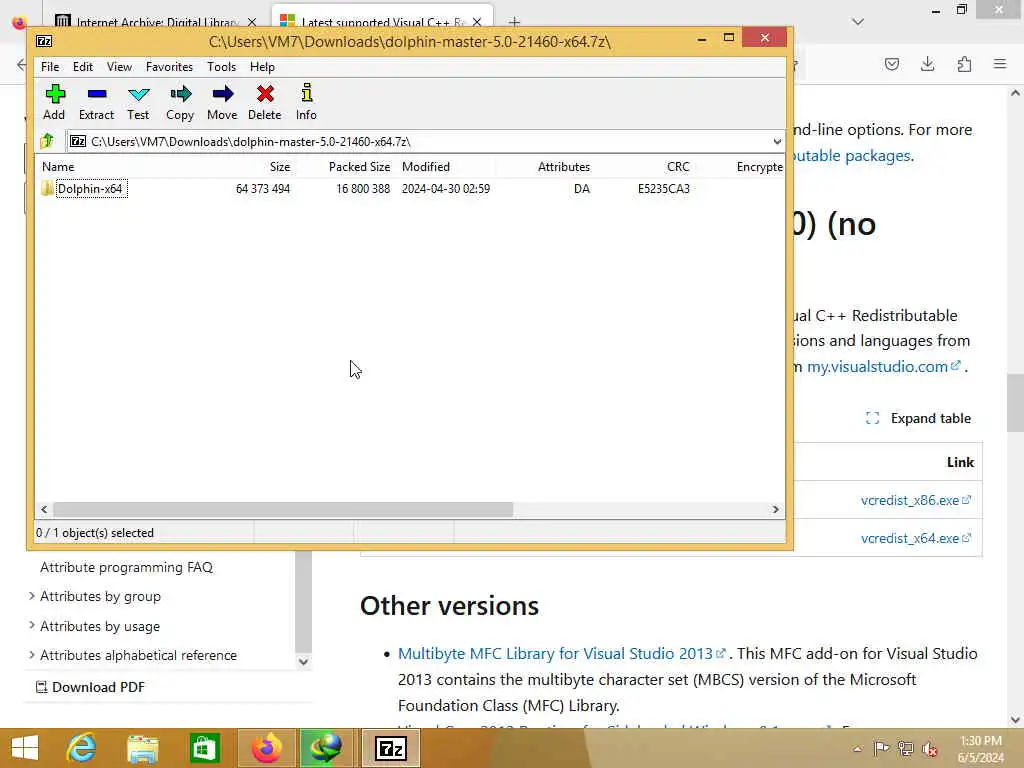The height and width of the screenshot is (768, 1024).
Task: Open Windows Start button
Action: pyautogui.click(x=25, y=748)
